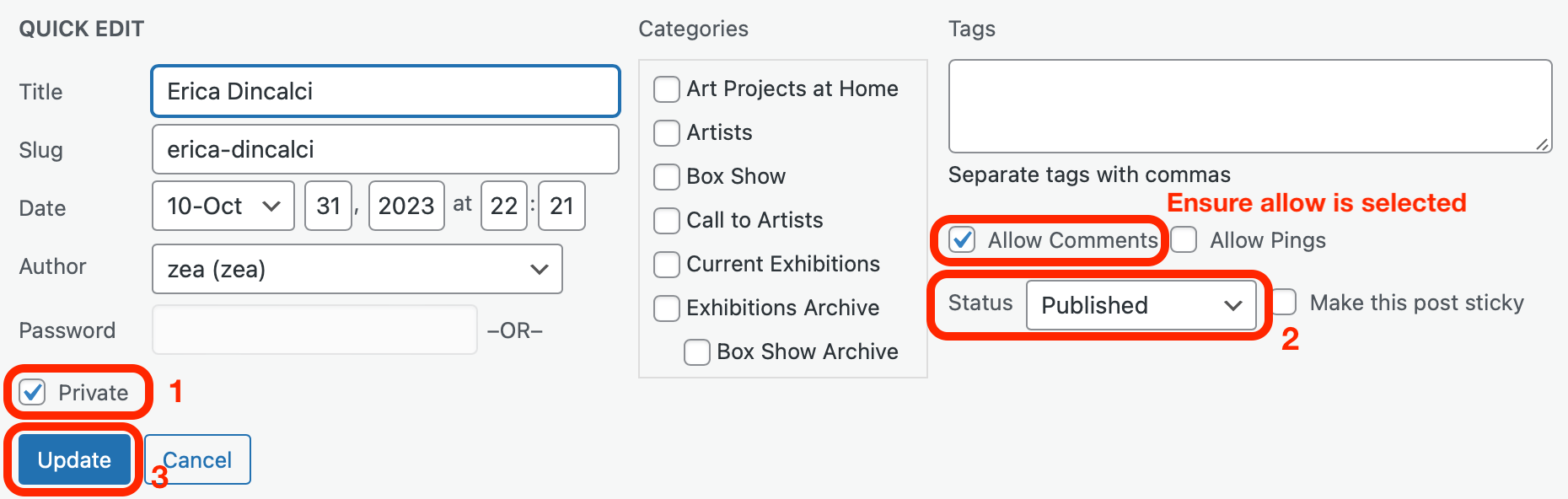Focus the Slug input field

(385, 149)
